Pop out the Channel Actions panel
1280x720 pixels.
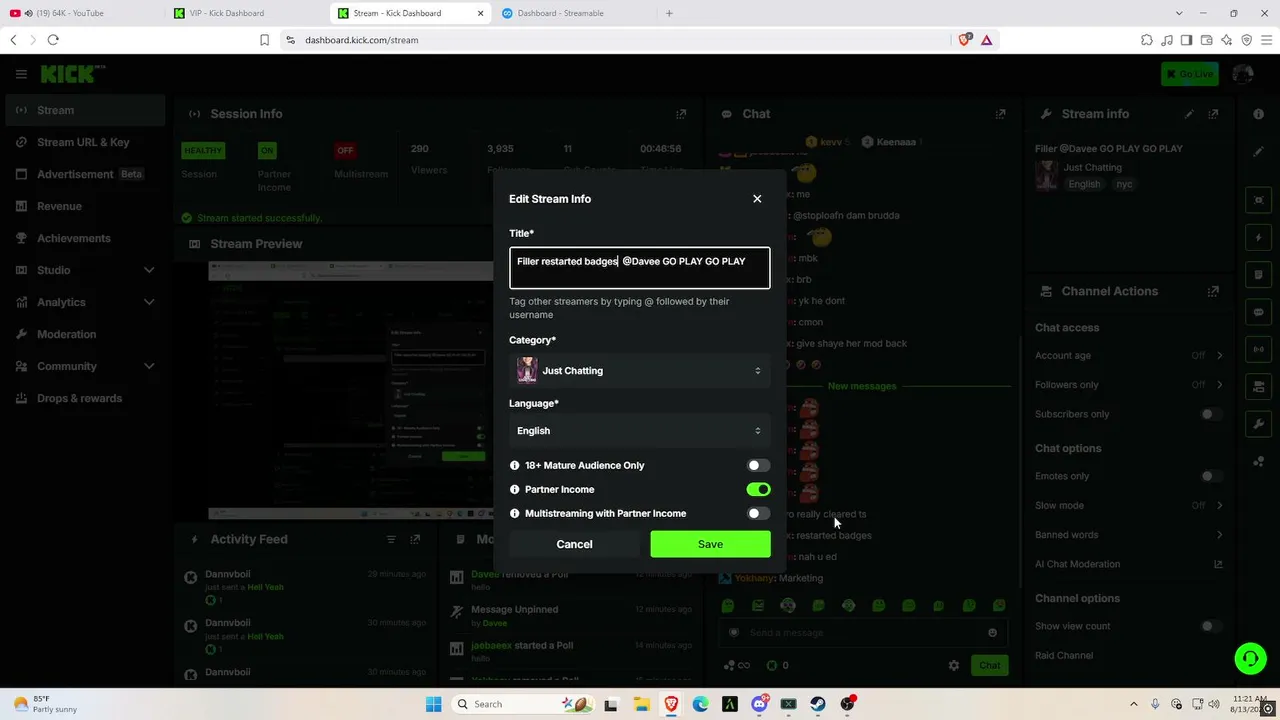pyautogui.click(x=1213, y=291)
